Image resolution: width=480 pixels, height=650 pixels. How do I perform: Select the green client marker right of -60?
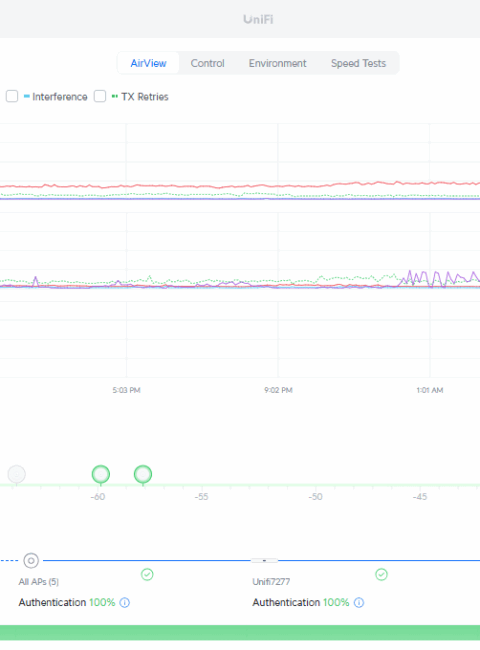[x=143, y=474]
